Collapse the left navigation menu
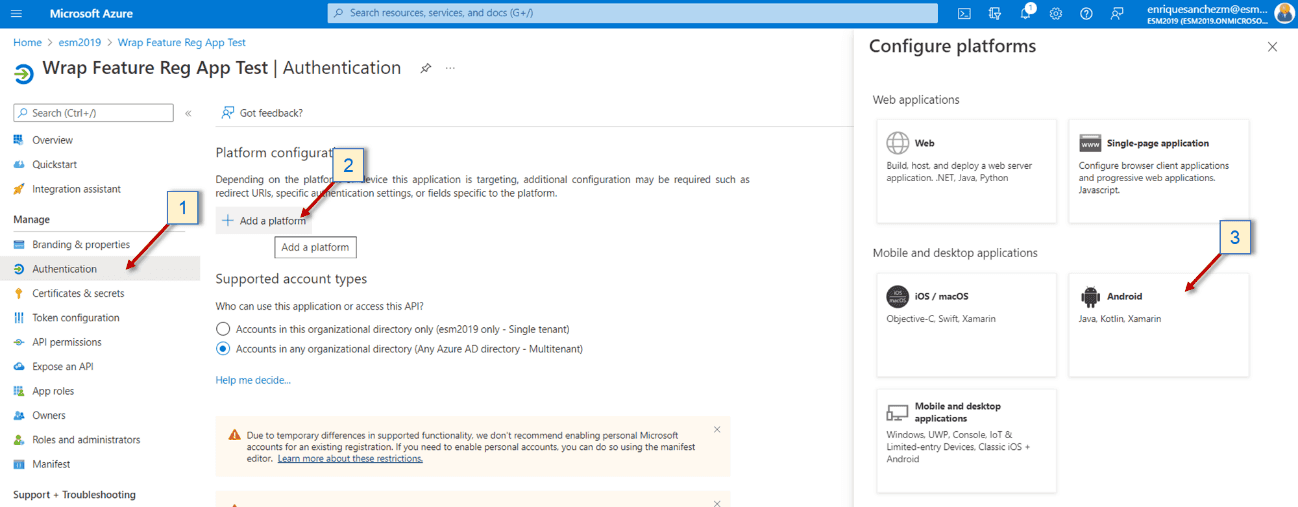Viewport: 1298px width, 507px height. pos(188,113)
